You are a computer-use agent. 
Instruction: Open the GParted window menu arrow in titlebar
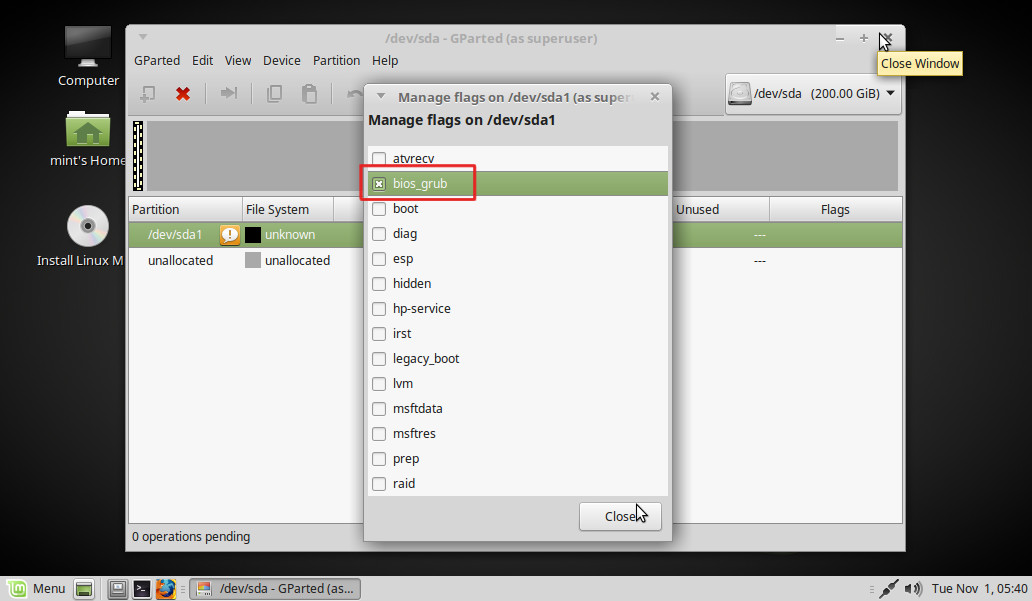[x=143, y=38]
